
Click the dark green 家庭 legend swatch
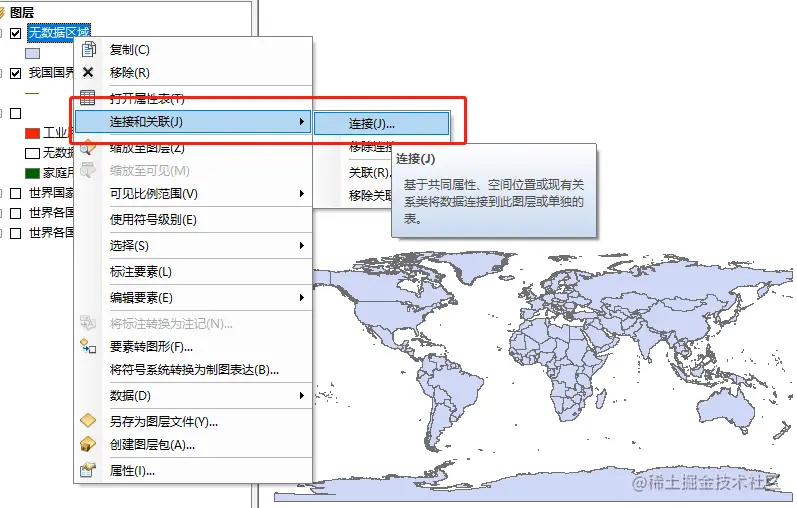coord(33,173)
